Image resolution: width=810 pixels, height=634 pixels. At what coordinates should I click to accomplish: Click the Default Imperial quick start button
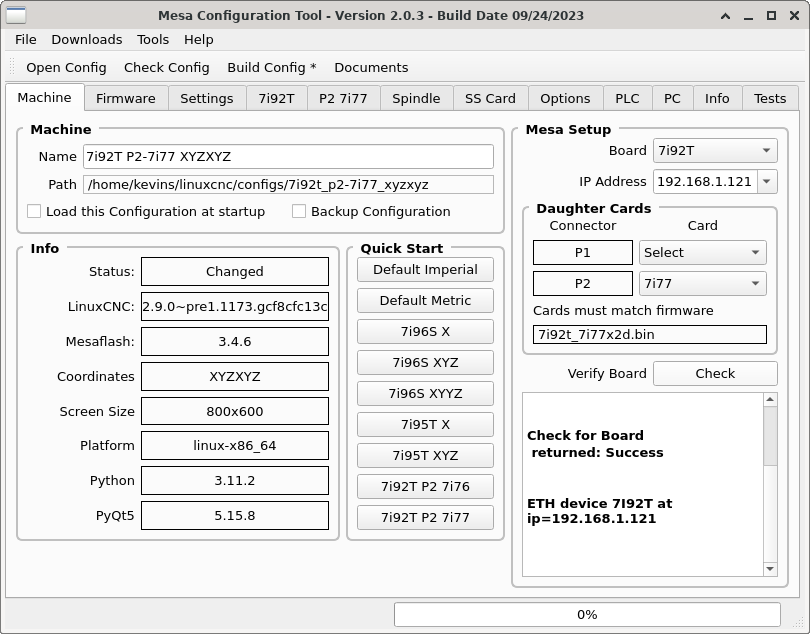pyautogui.click(x=425, y=270)
